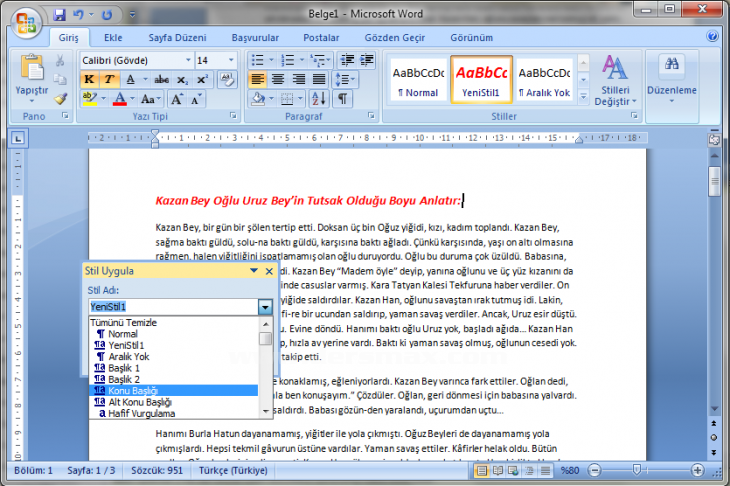Apply the YeniStil1 style thumbnail
Image resolution: width=730 pixels, height=486 pixels.
pos(481,80)
